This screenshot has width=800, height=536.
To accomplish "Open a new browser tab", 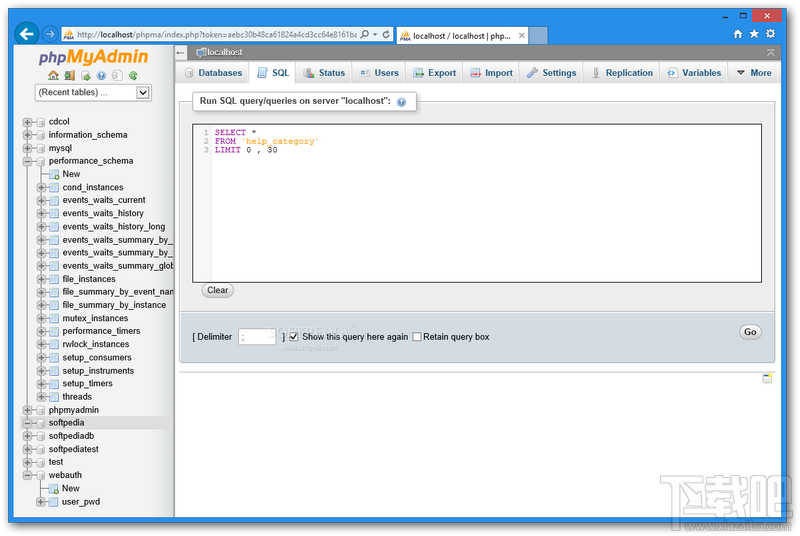I will 538,35.
